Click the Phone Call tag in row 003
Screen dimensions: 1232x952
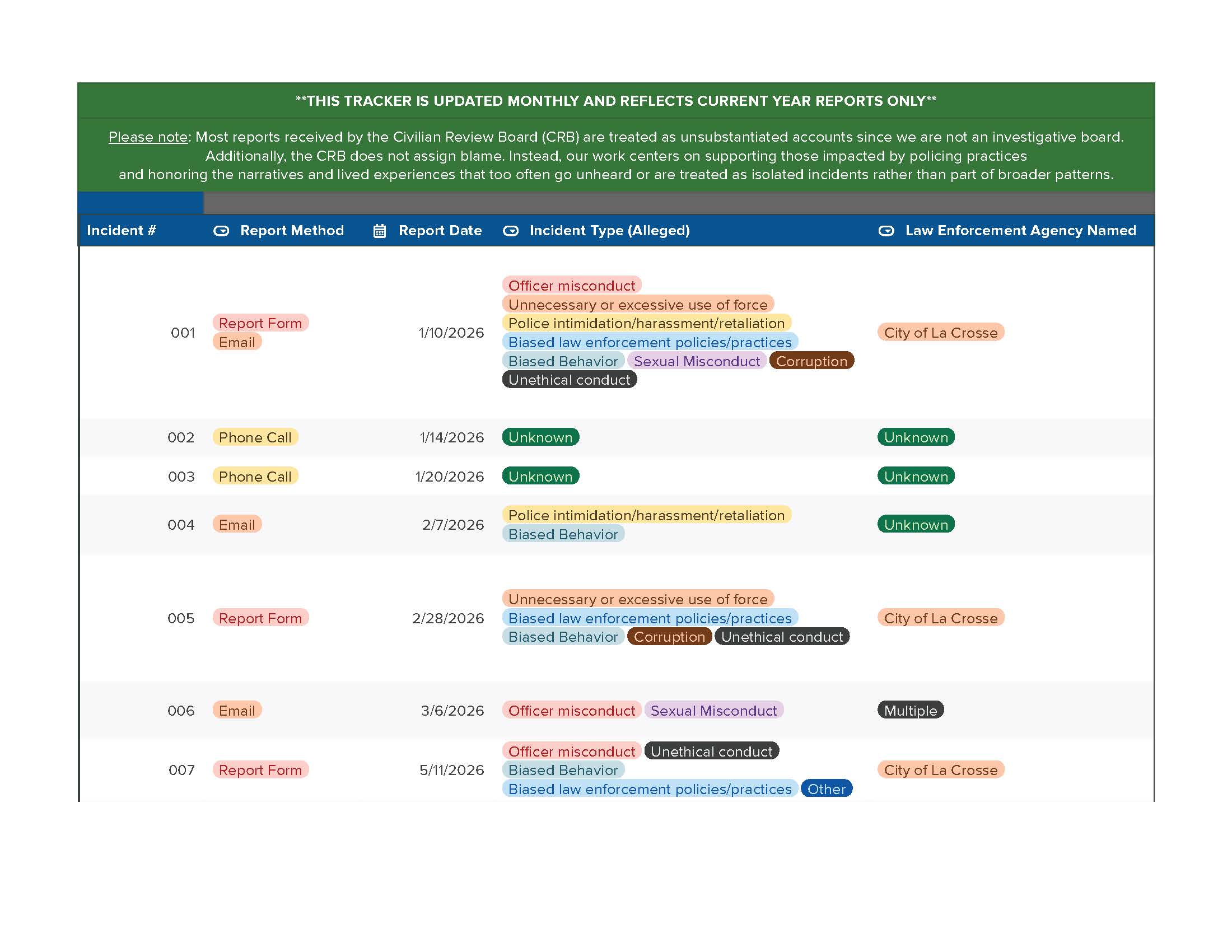[255, 477]
